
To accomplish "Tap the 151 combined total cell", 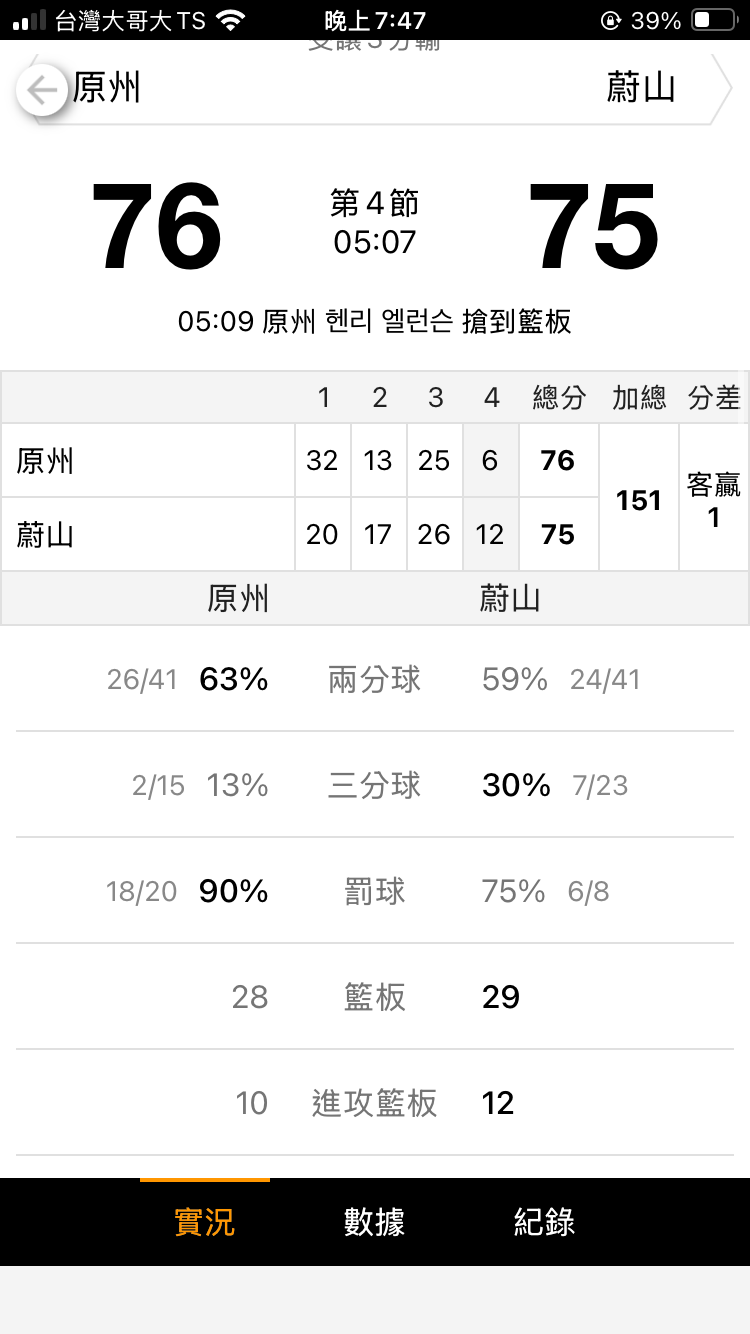I will click(x=639, y=499).
